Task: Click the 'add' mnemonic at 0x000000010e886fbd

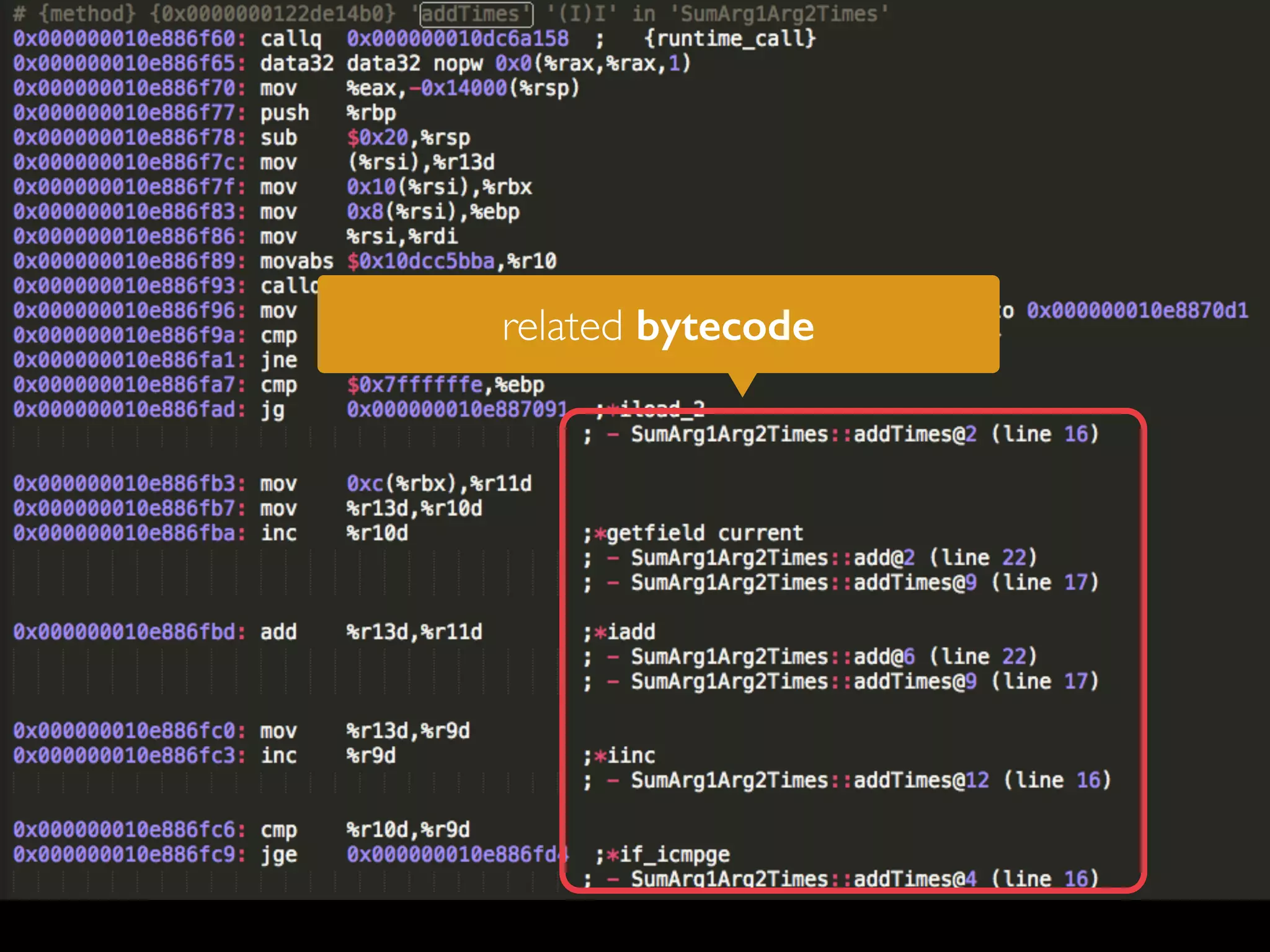Action: click(278, 632)
